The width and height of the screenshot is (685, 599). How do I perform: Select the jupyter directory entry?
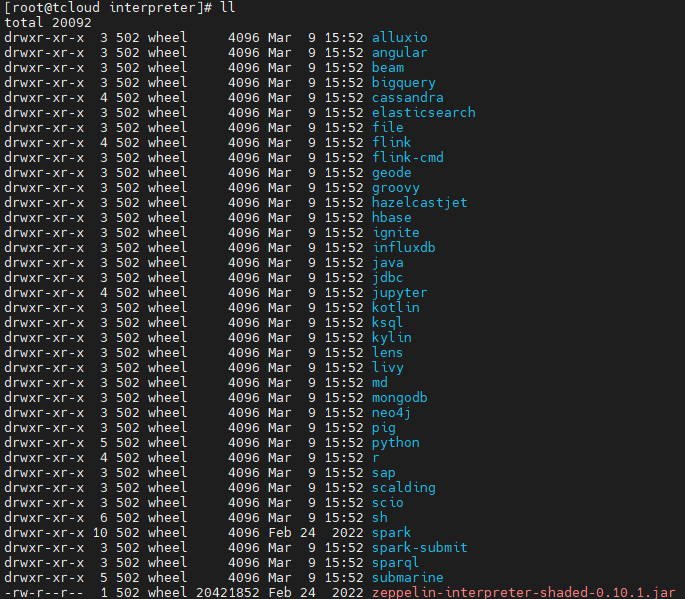click(x=399, y=292)
